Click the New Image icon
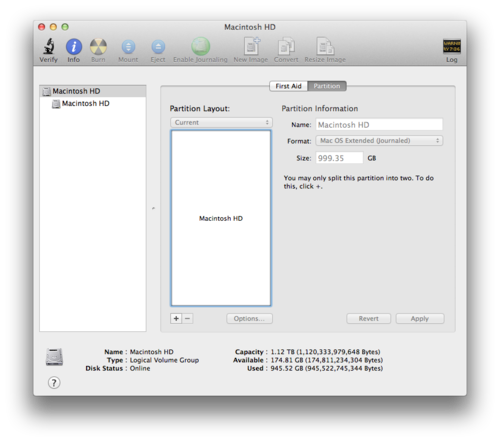Viewport: 500px width, 442px height. tap(251, 46)
